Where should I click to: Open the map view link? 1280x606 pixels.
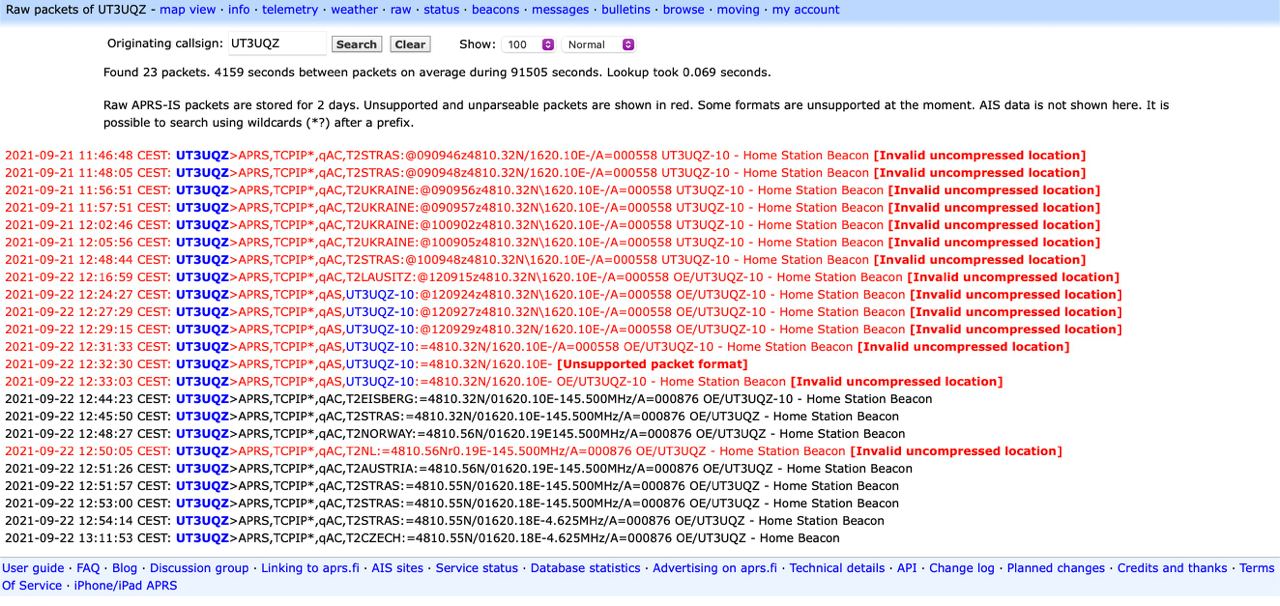pyautogui.click(x=187, y=10)
